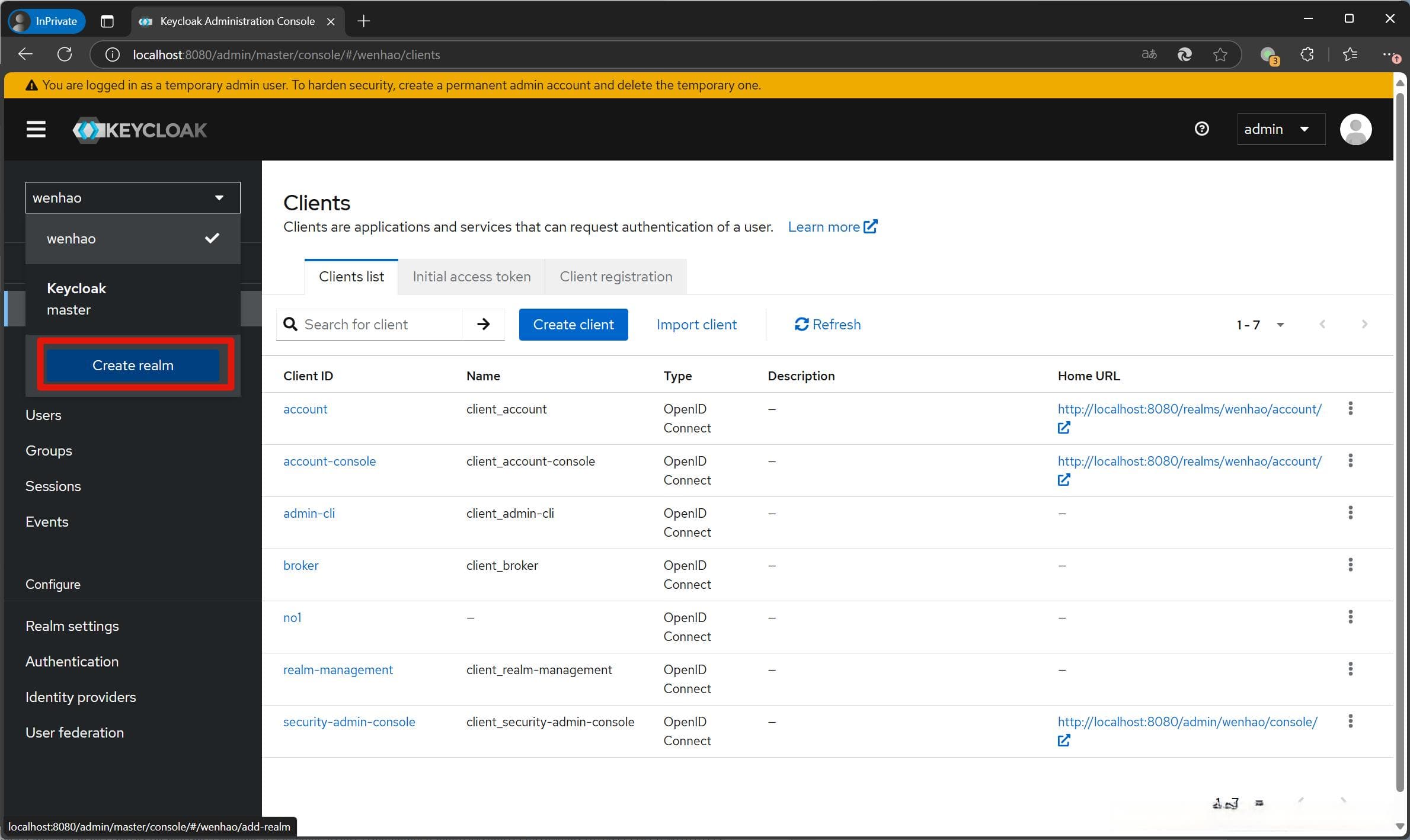Image resolution: width=1410 pixels, height=840 pixels.
Task: Click the Client ID column header
Action: pyautogui.click(x=308, y=376)
